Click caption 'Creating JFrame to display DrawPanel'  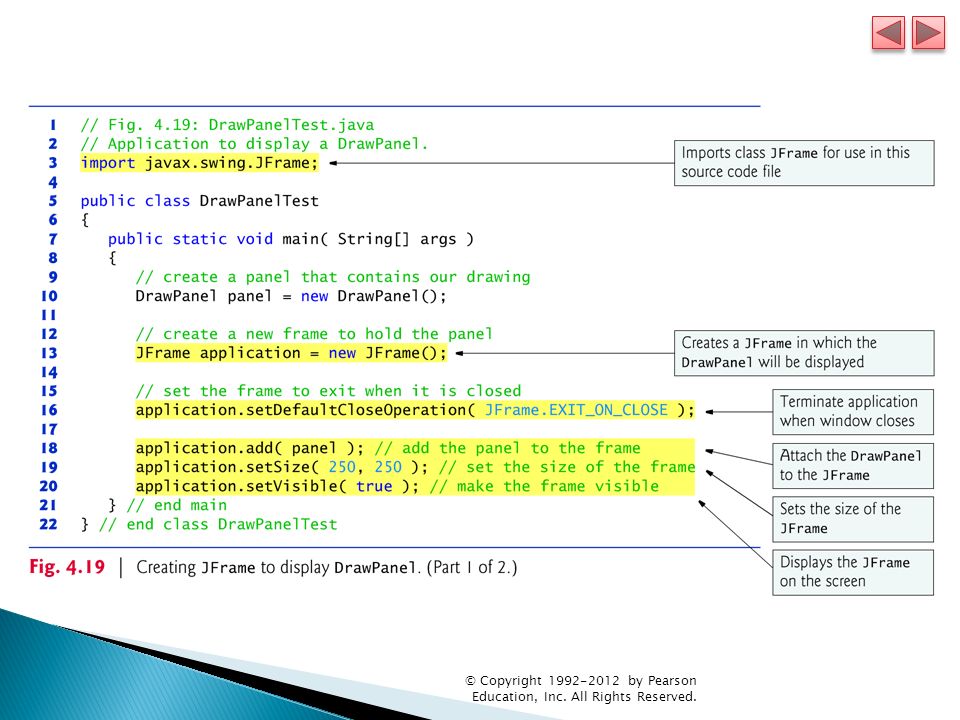point(277,568)
